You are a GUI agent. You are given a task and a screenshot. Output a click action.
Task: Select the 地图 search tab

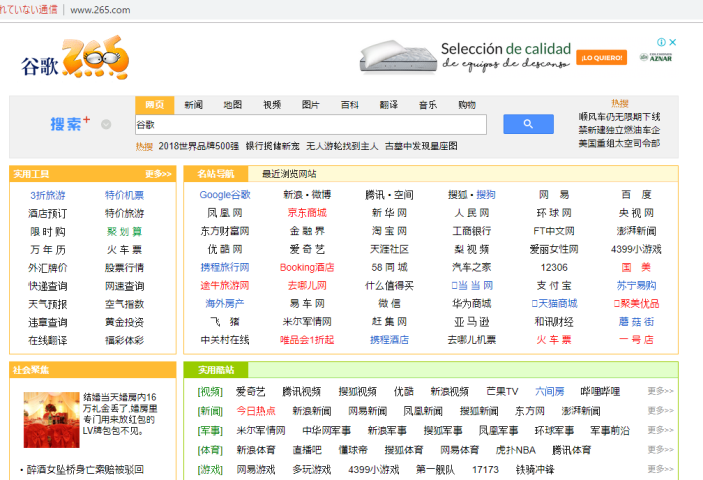click(233, 105)
